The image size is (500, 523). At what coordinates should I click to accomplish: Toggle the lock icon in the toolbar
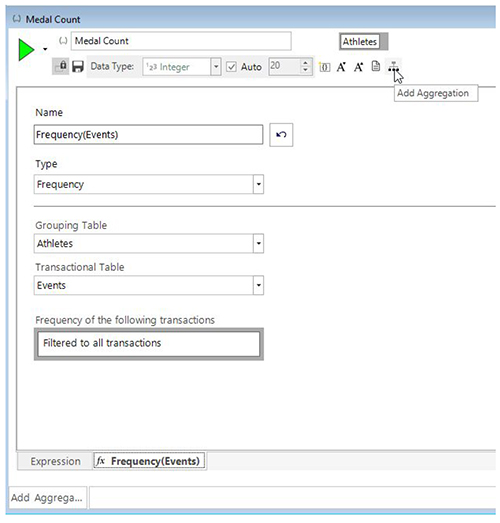[61, 66]
